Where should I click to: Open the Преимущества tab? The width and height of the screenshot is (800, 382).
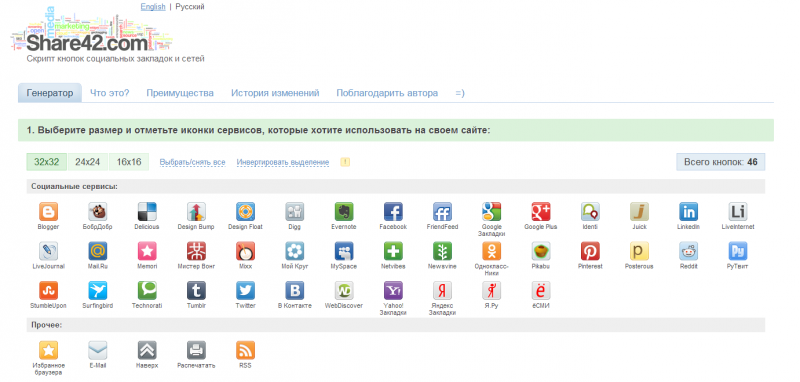(180, 93)
